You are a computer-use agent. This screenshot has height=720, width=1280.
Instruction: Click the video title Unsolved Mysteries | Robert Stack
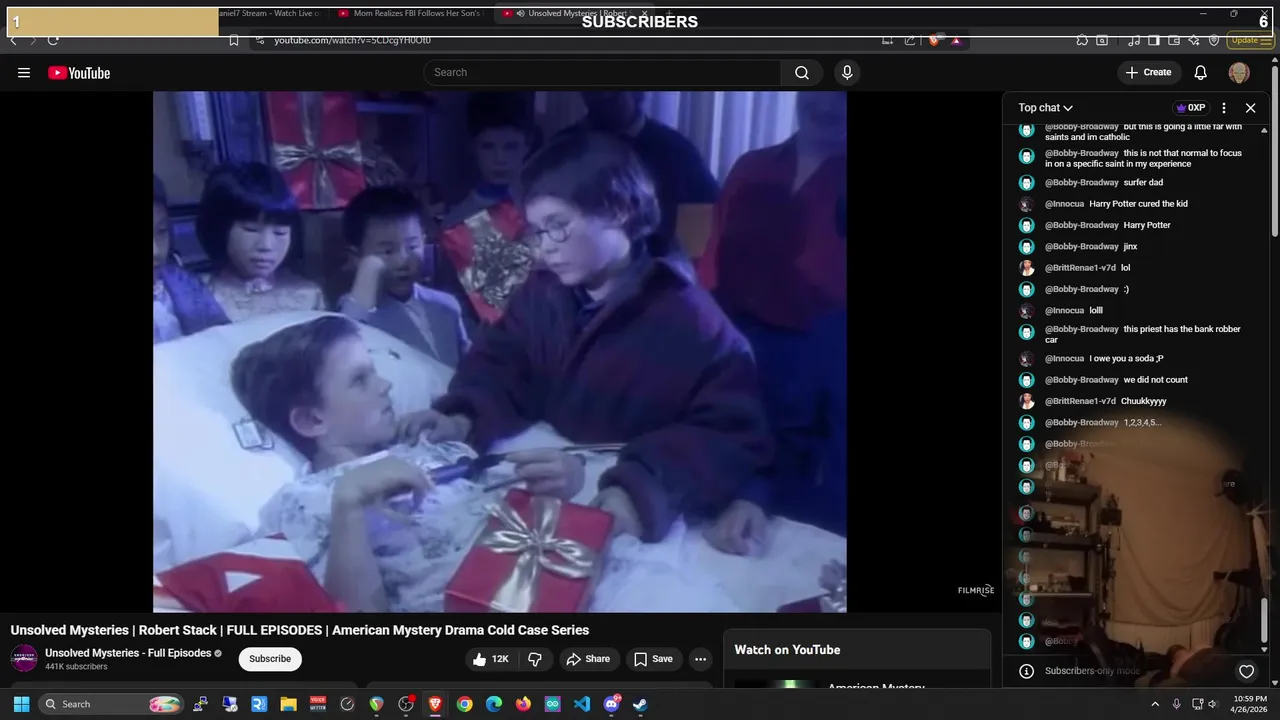click(x=300, y=630)
